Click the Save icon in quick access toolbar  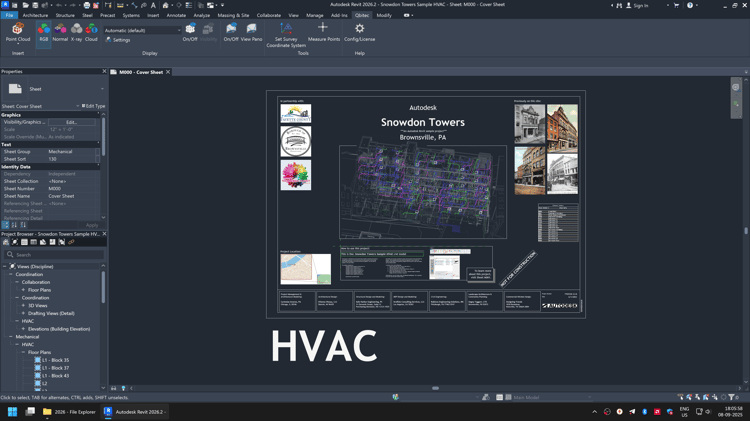(35, 5)
